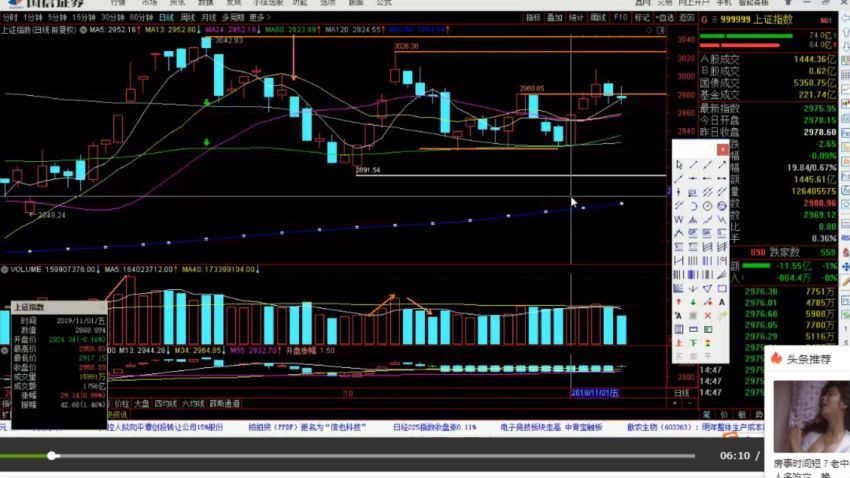Click the red X delete drawing tool
The width and height of the screenshot is (850, 478).
point(707,315)
